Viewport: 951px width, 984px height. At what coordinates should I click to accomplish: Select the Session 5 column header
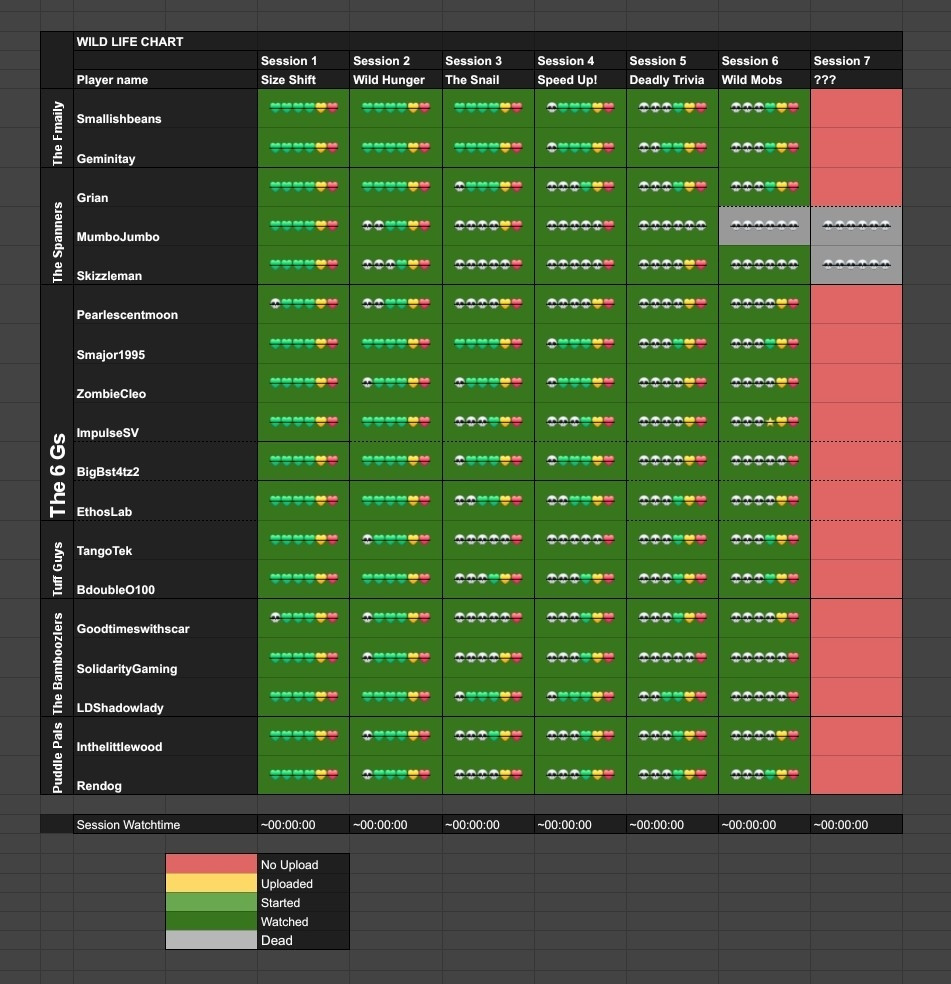(672, 61)
